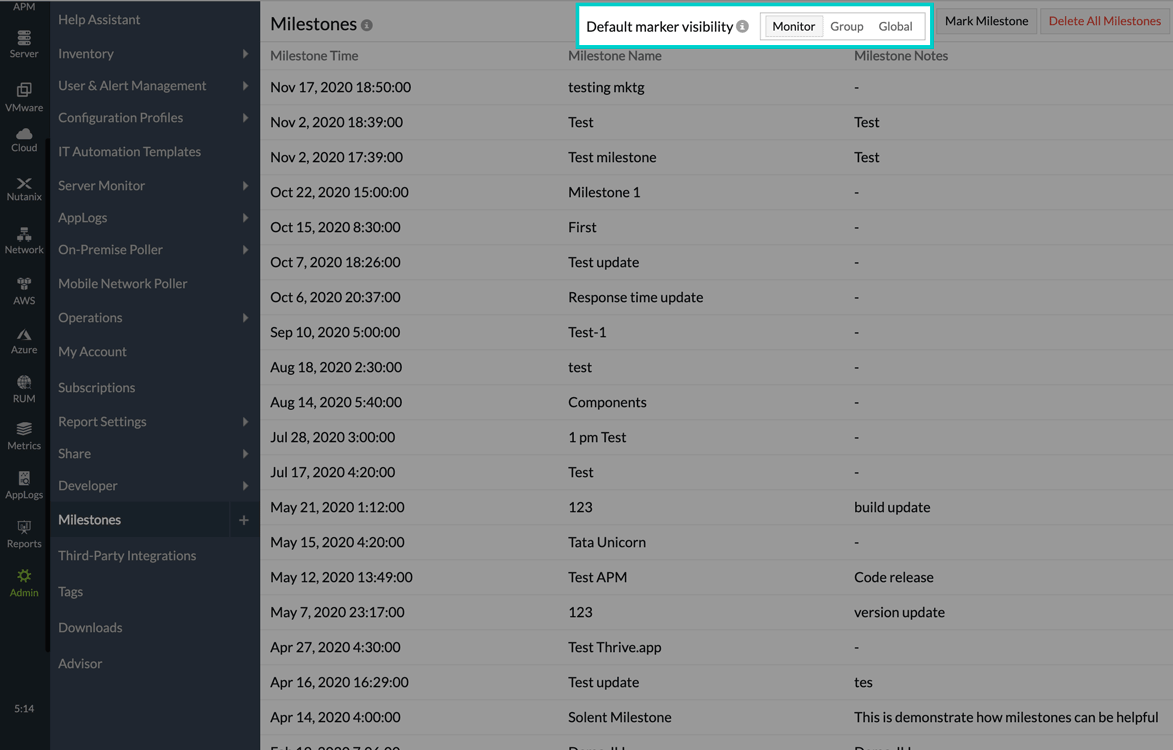Click the Mark Milestone button
Viewport: 1173px width, 750px height.
986,21
